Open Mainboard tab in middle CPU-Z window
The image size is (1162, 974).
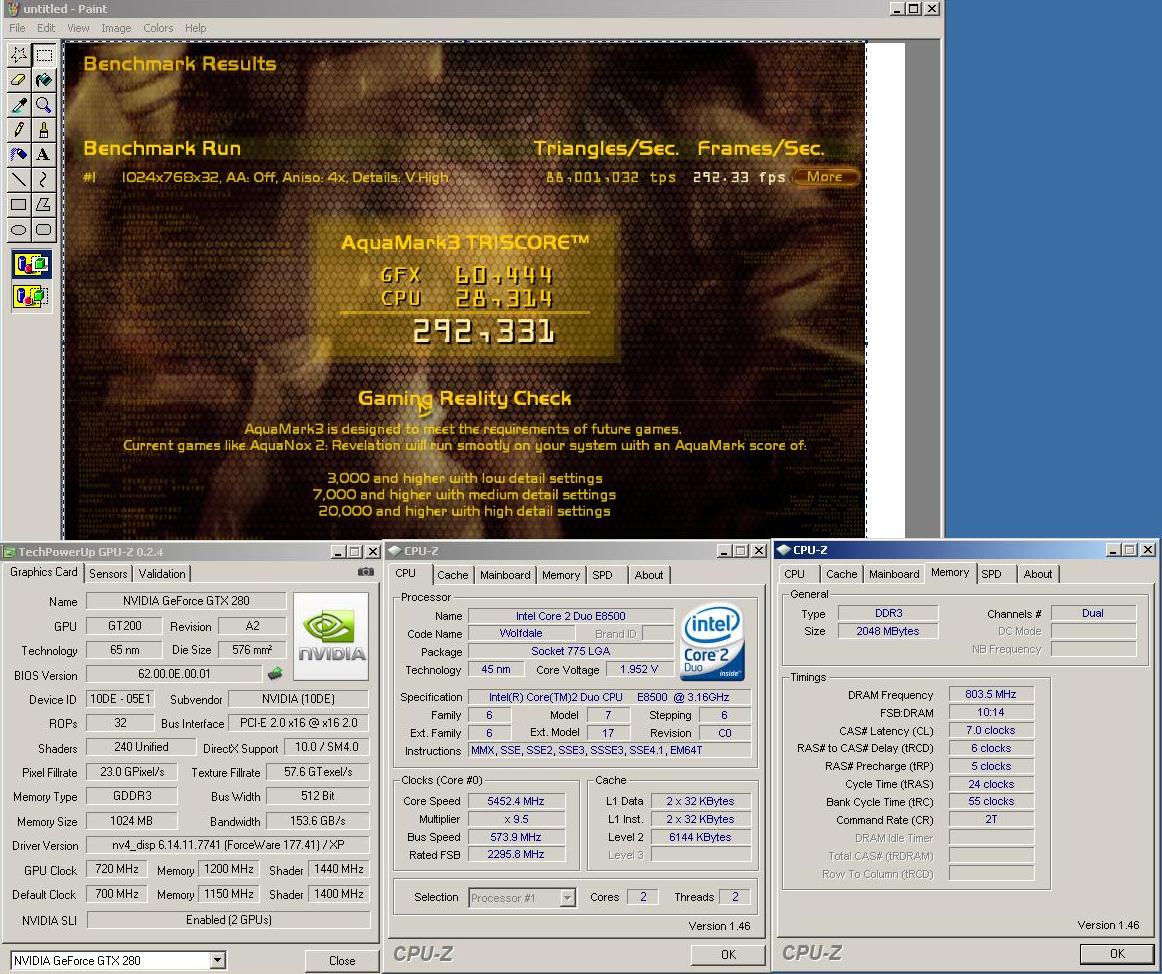[x=505, y=575]
